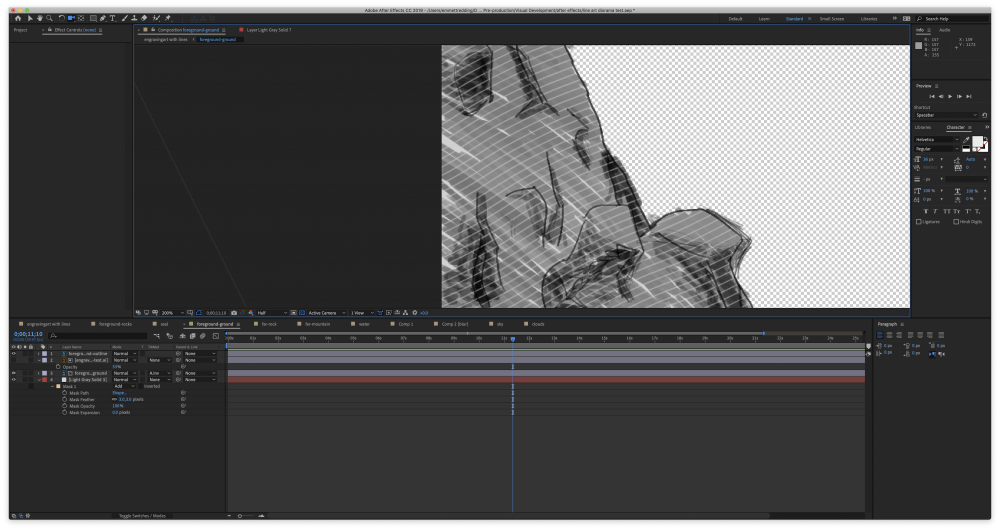
Task: Switch to the far-rock timeline tab
Action: [269, 324]
